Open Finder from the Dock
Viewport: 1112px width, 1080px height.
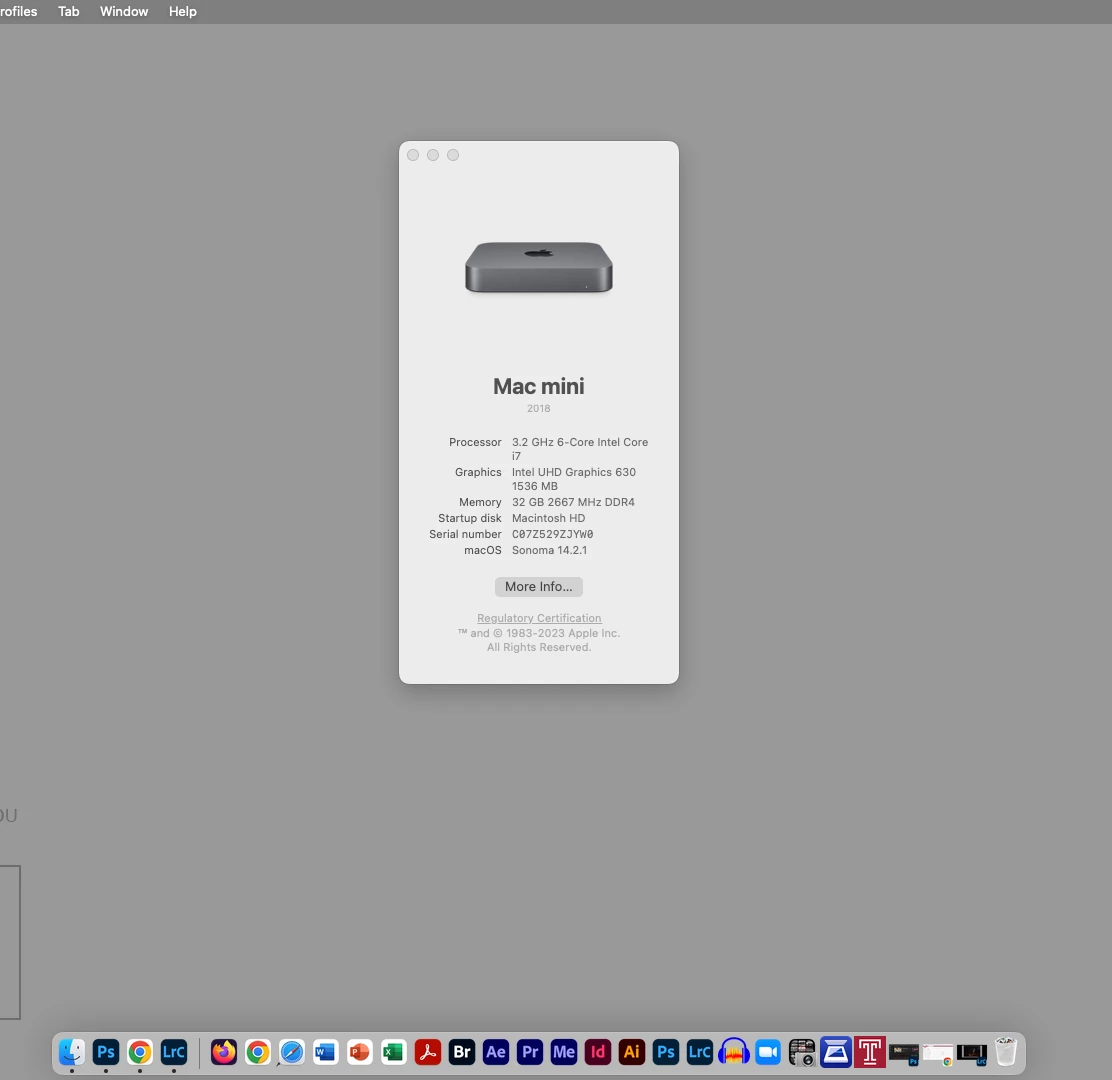[72, 1052]
